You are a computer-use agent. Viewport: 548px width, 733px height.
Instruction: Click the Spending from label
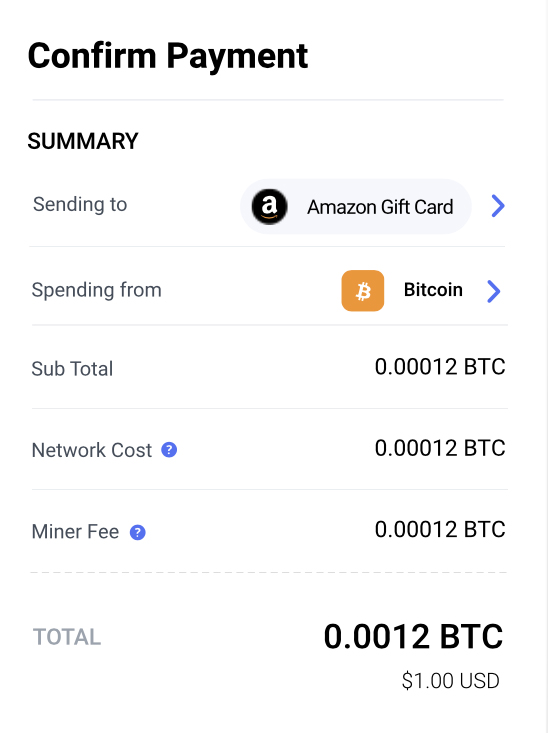[x=97, y=290]
